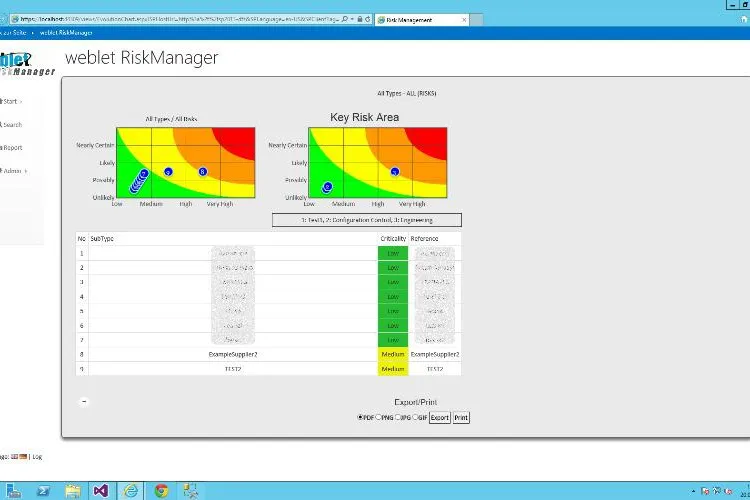Image resolution: width=750 pixels, height=500 pixels.
Task: Click the Export button
Action: (x=440, y=418)
